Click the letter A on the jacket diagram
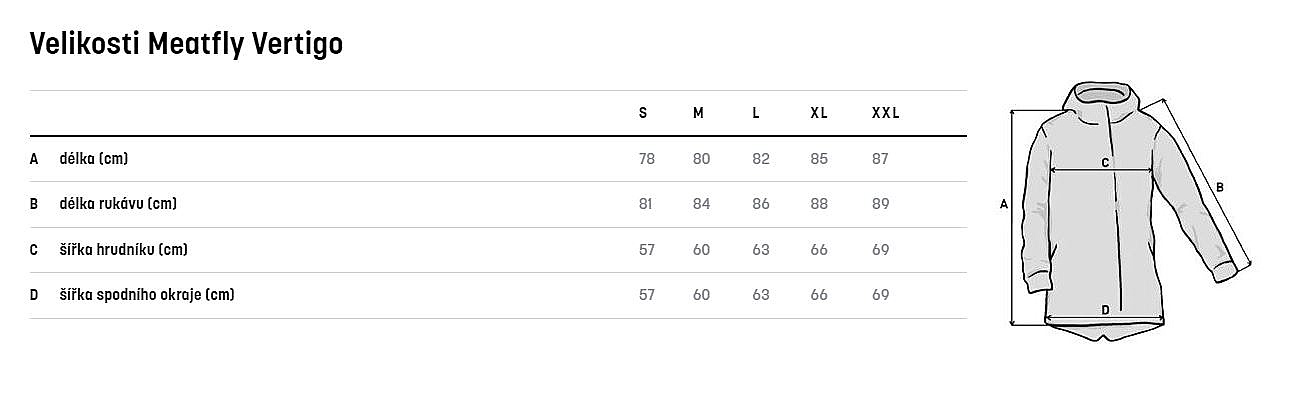This screenshot has height=401, width=1309. [1003, 205]
